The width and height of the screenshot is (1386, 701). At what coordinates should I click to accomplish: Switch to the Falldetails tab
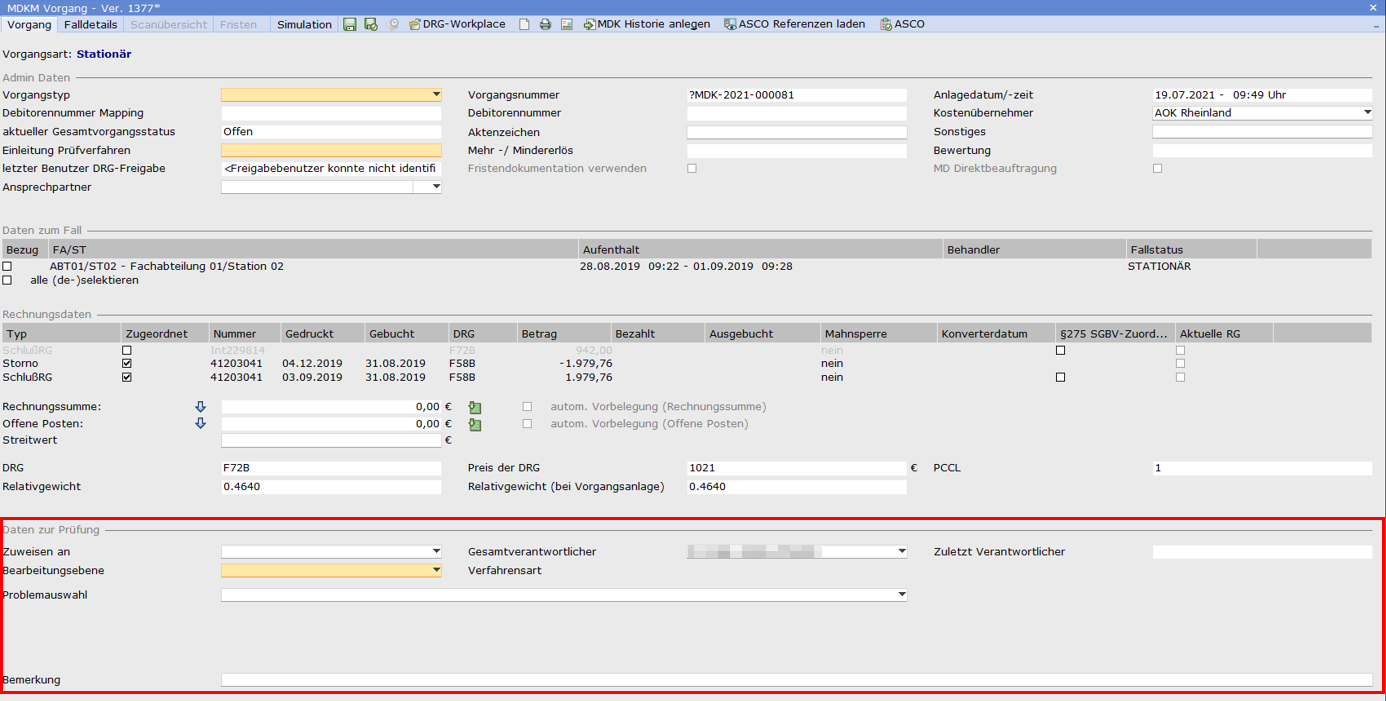coord(90,24)
